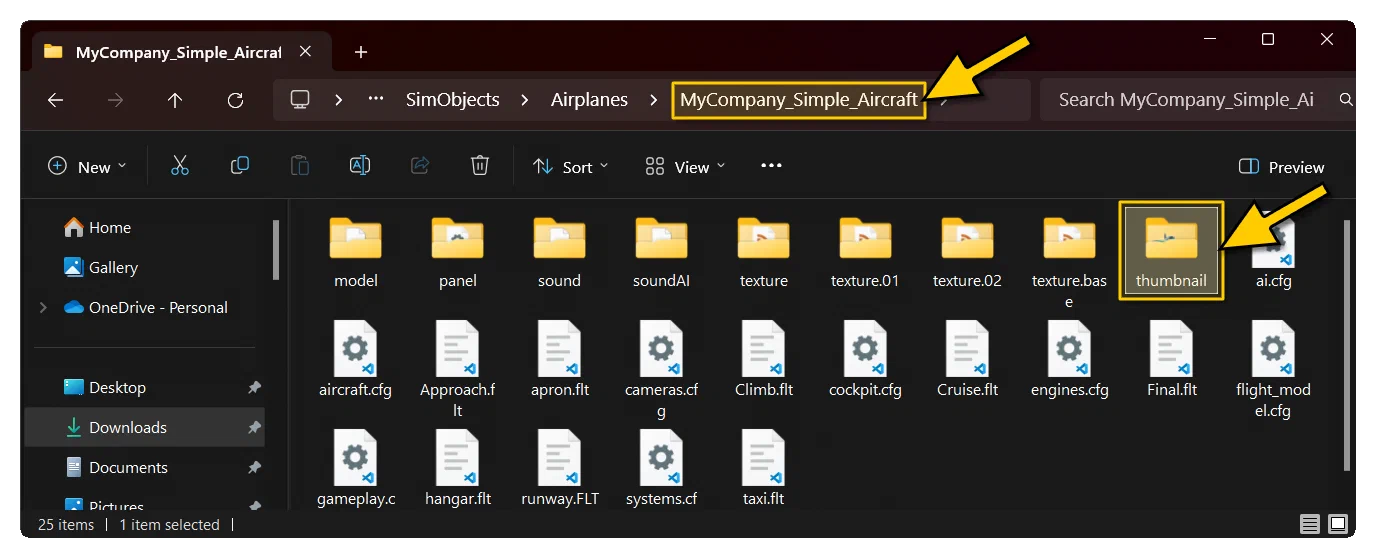This screenshot has width=1376, height=558.
Task: Click MyCompany_Simple_Aircraft breadcrumb segment
Action: click(798, 100)
